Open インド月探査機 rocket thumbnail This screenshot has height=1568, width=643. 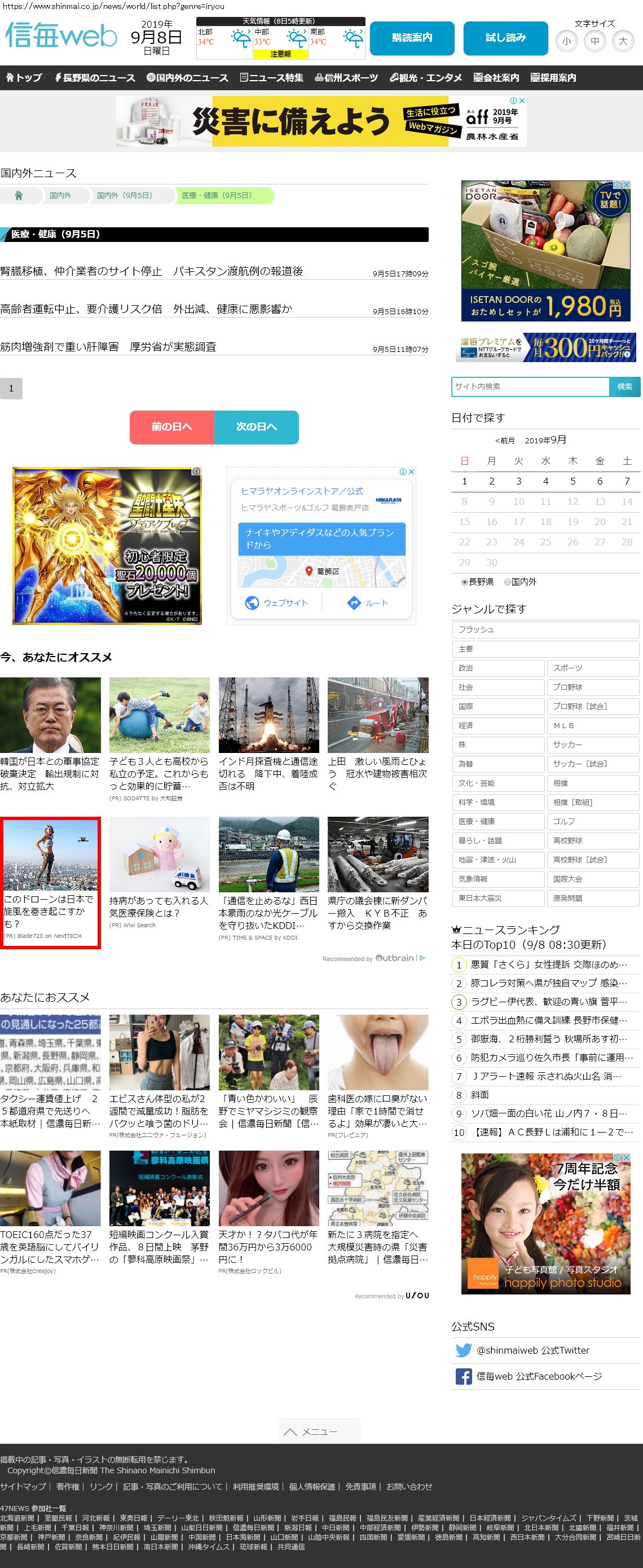pos(268,715)
